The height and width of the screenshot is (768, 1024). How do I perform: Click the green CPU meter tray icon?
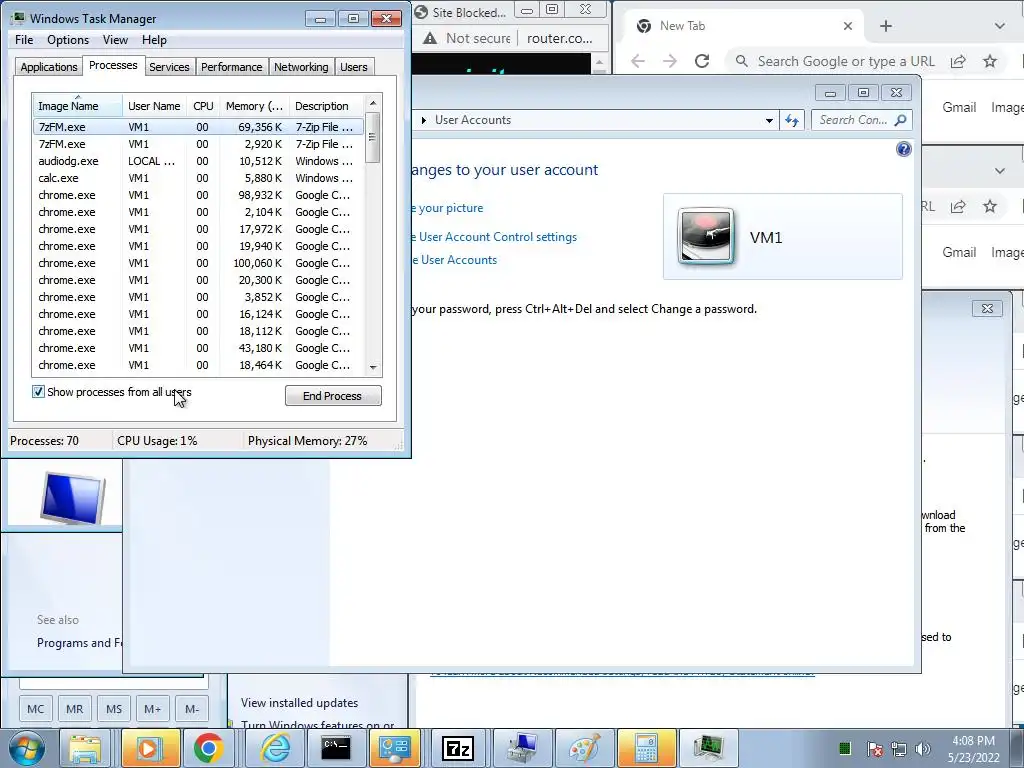point(844,748)
